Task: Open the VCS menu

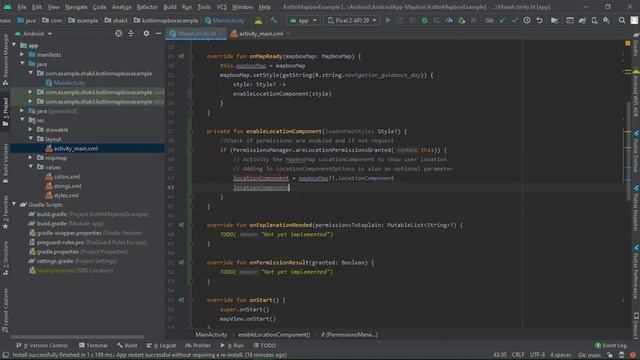Action: (222, 7)
